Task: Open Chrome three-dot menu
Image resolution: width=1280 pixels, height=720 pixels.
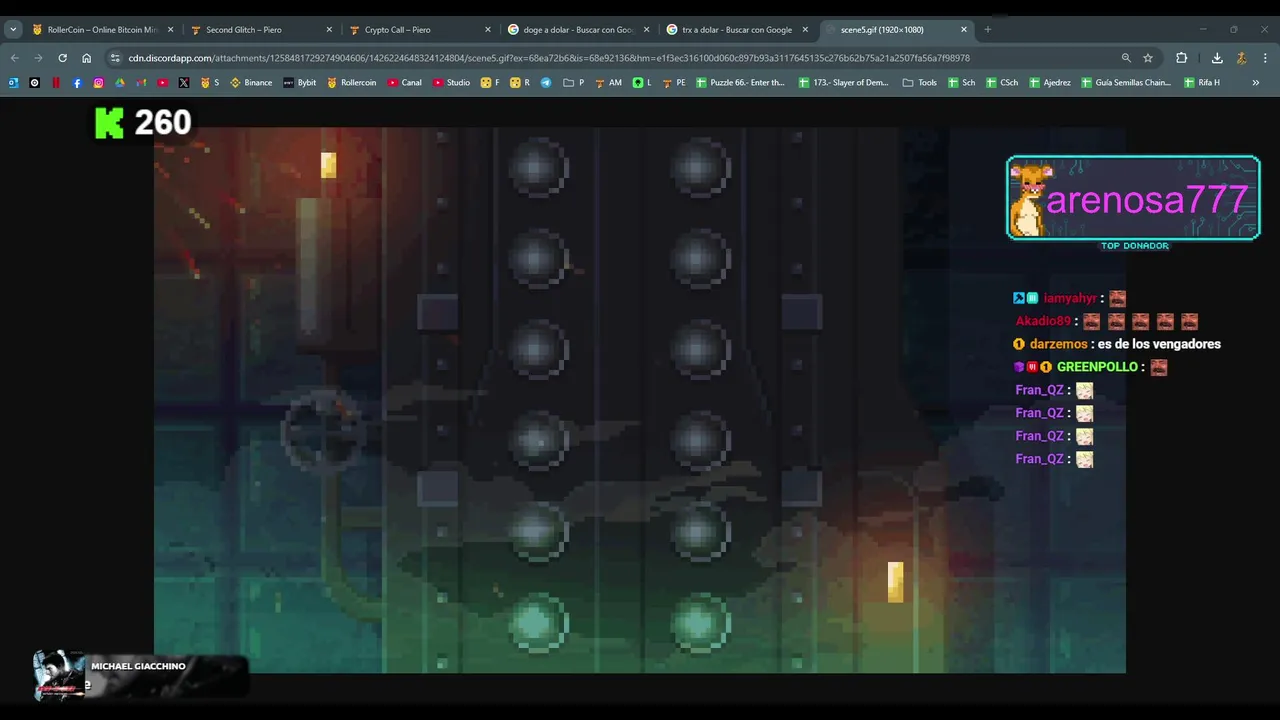Action: click(1265, 58)
